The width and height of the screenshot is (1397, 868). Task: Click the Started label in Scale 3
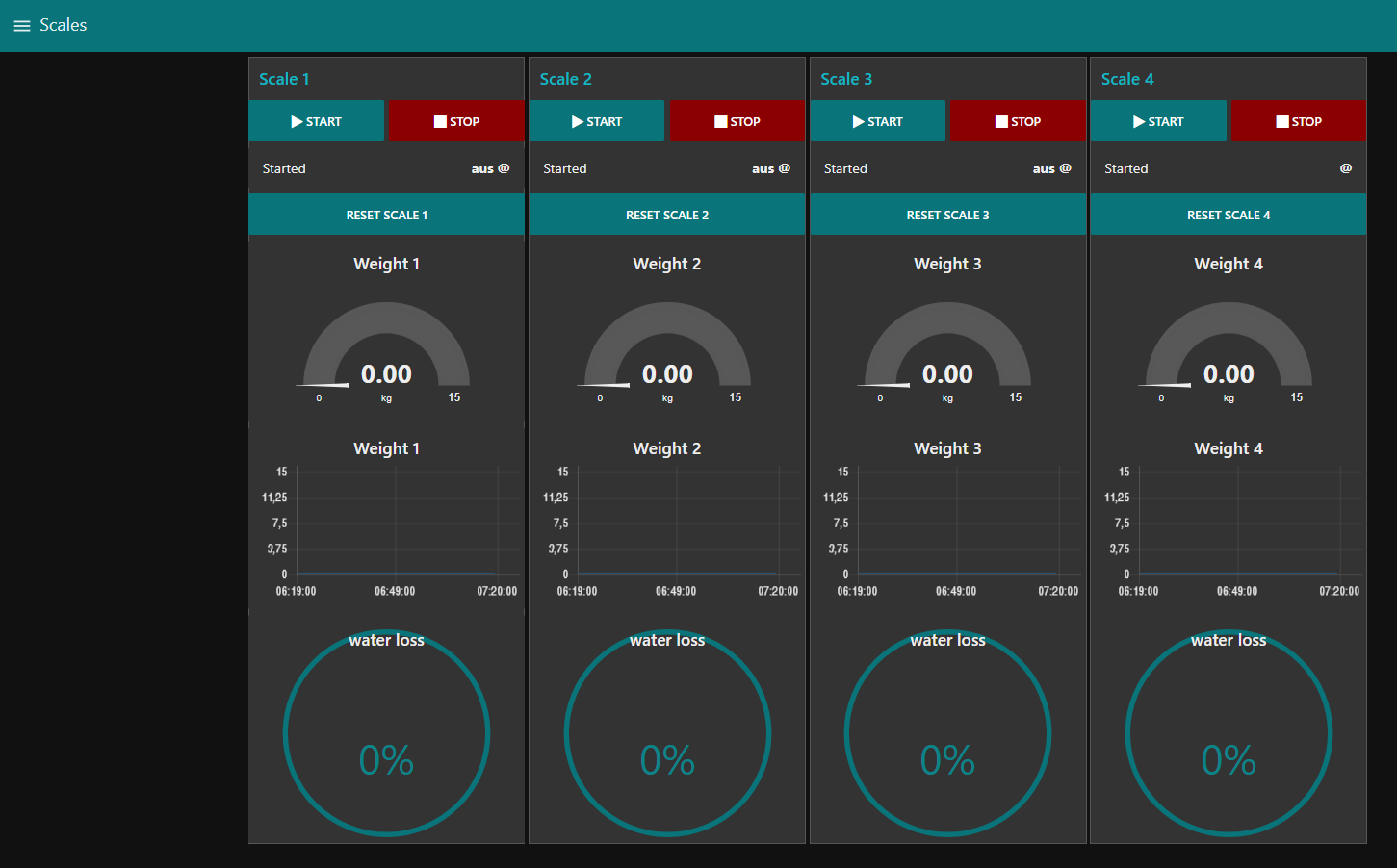tap(845, 168)
